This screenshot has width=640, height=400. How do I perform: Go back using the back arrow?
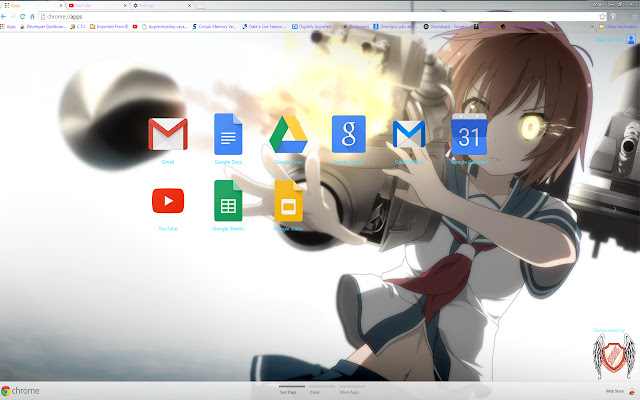coord(4,16)
